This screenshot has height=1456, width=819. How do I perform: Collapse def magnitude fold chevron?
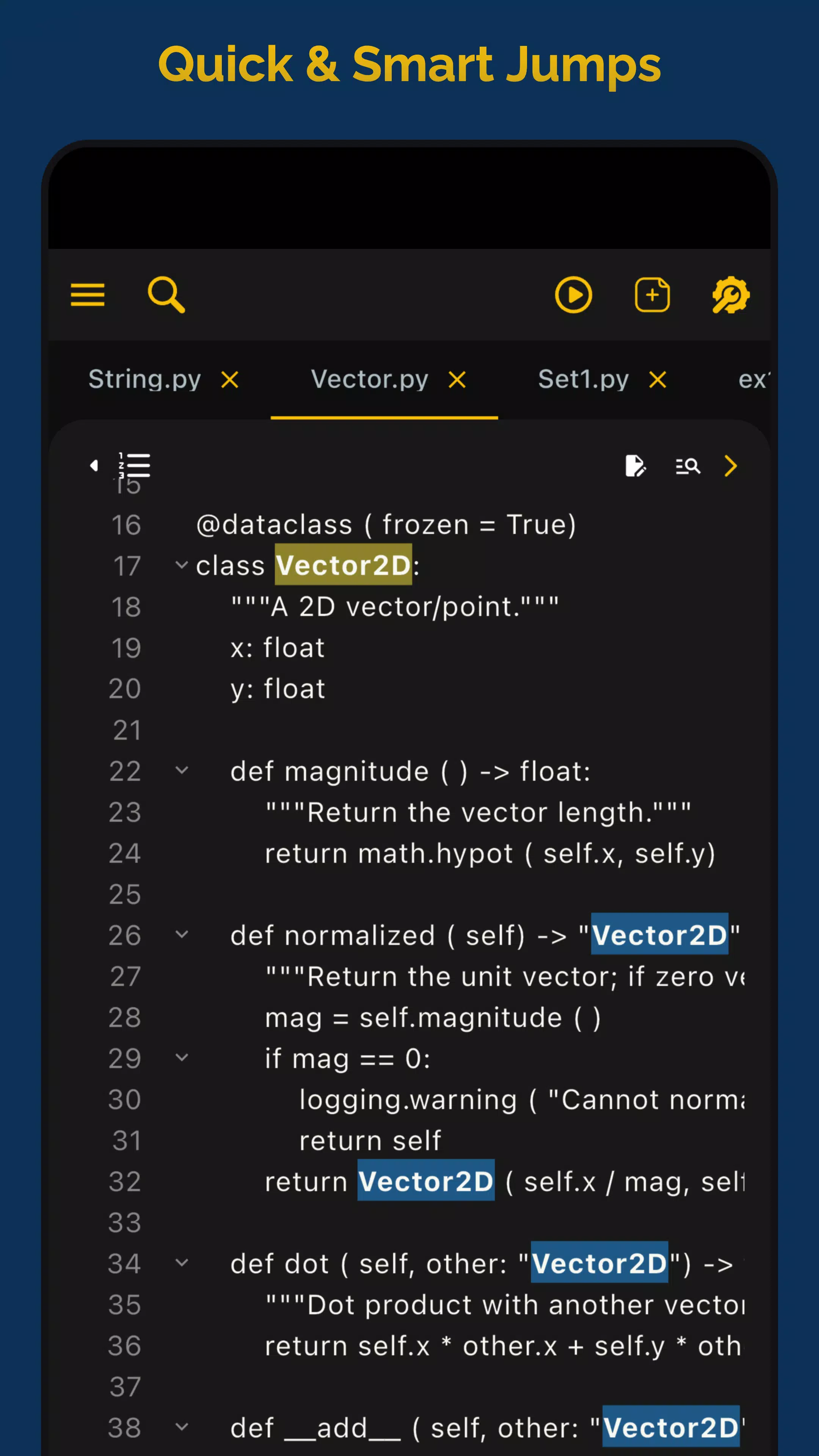(182, 770)
